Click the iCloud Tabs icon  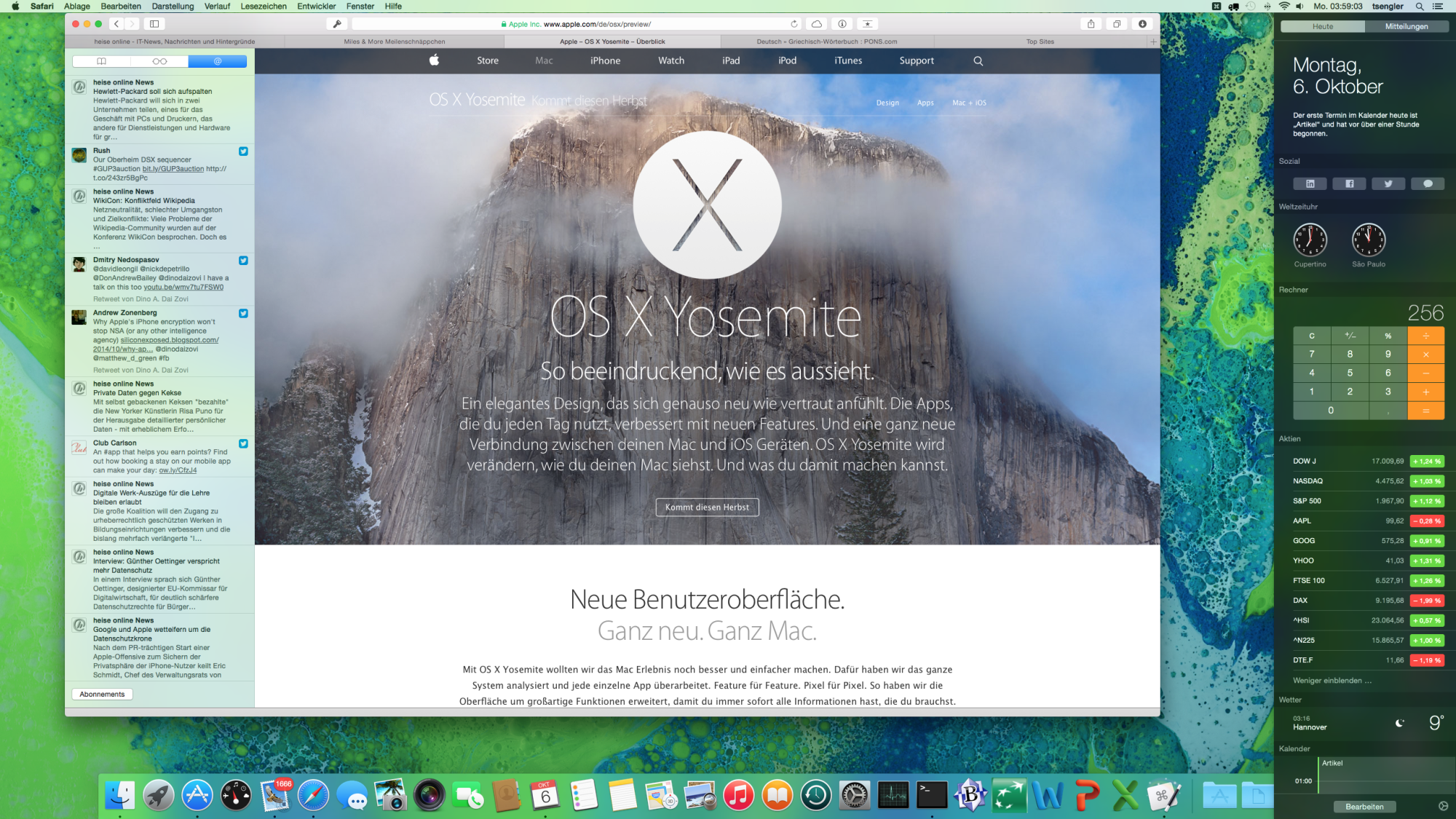tap(817, 24)
